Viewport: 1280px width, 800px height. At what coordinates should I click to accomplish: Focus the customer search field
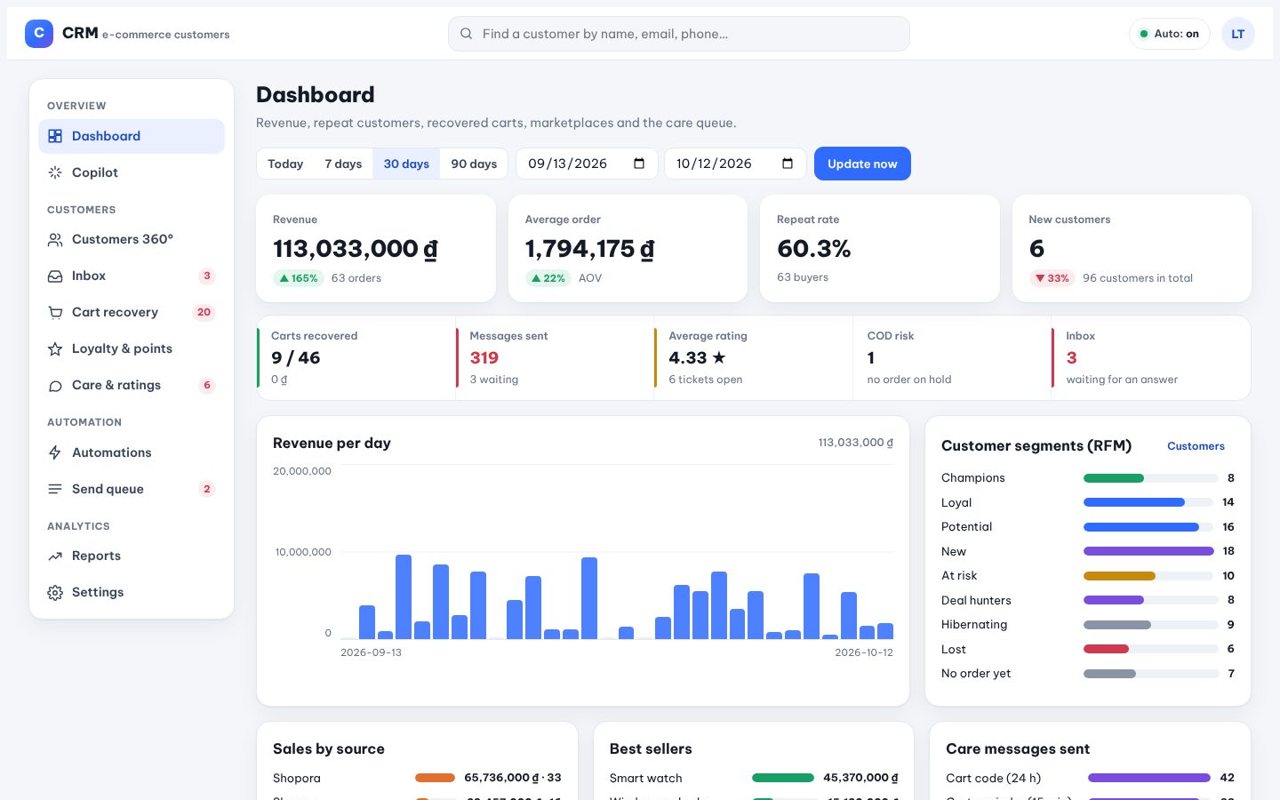679,34
